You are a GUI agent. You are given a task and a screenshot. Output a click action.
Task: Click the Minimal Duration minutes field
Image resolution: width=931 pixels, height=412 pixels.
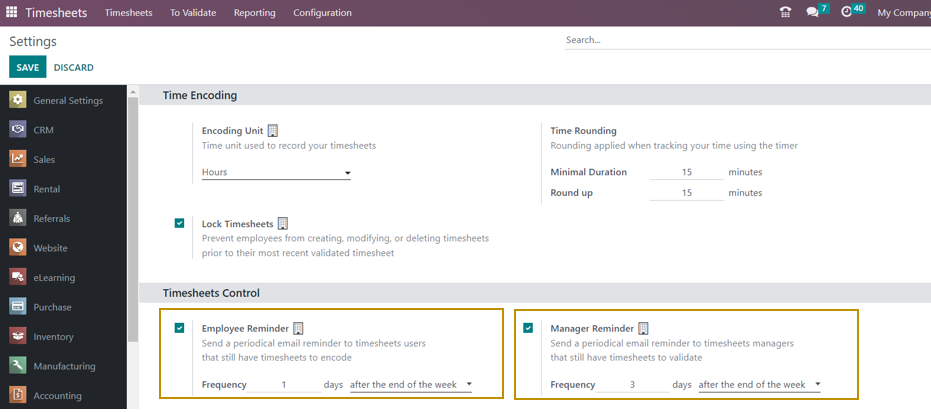(686, 172)
